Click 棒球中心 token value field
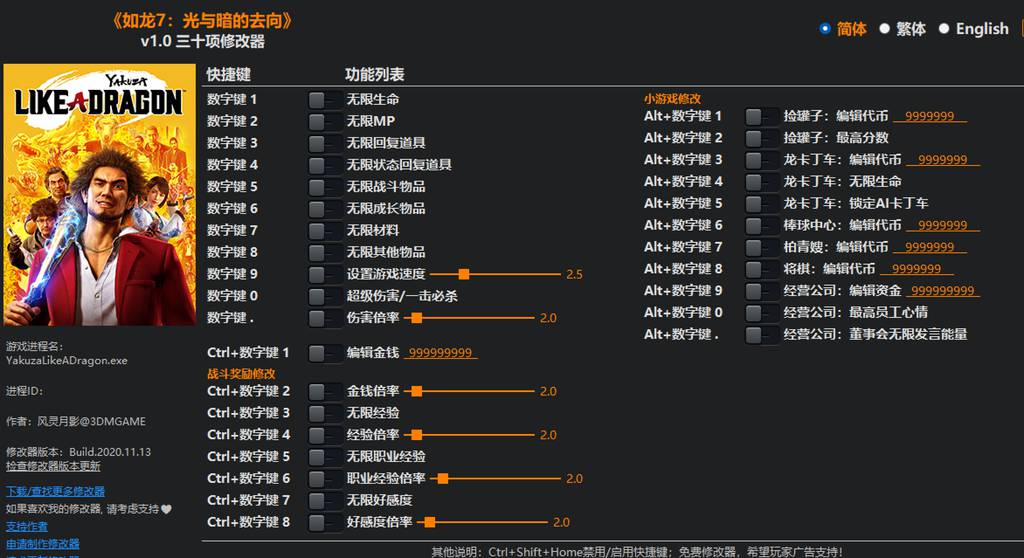The width and height of the screenshot is (1024, 558). coord(942,225)
